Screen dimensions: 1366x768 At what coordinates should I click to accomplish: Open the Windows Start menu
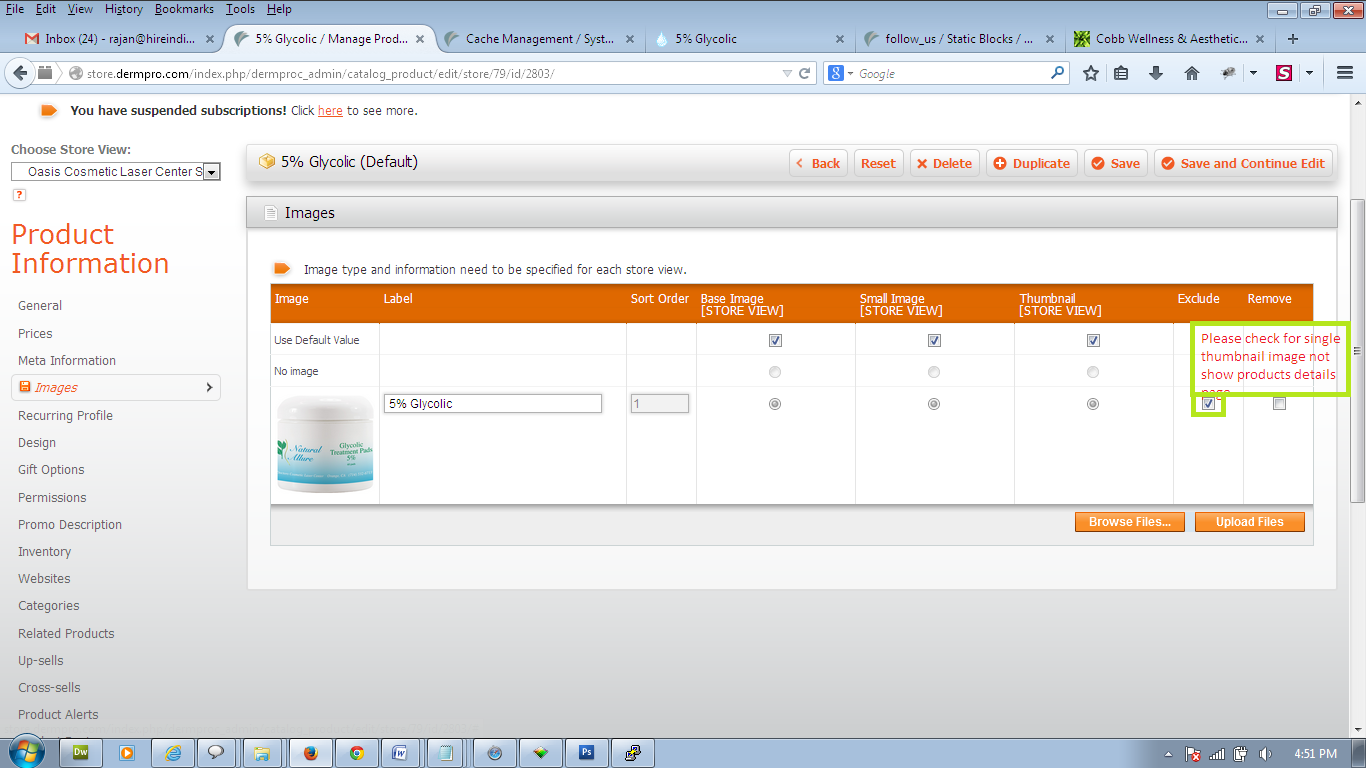pos(25,752)
